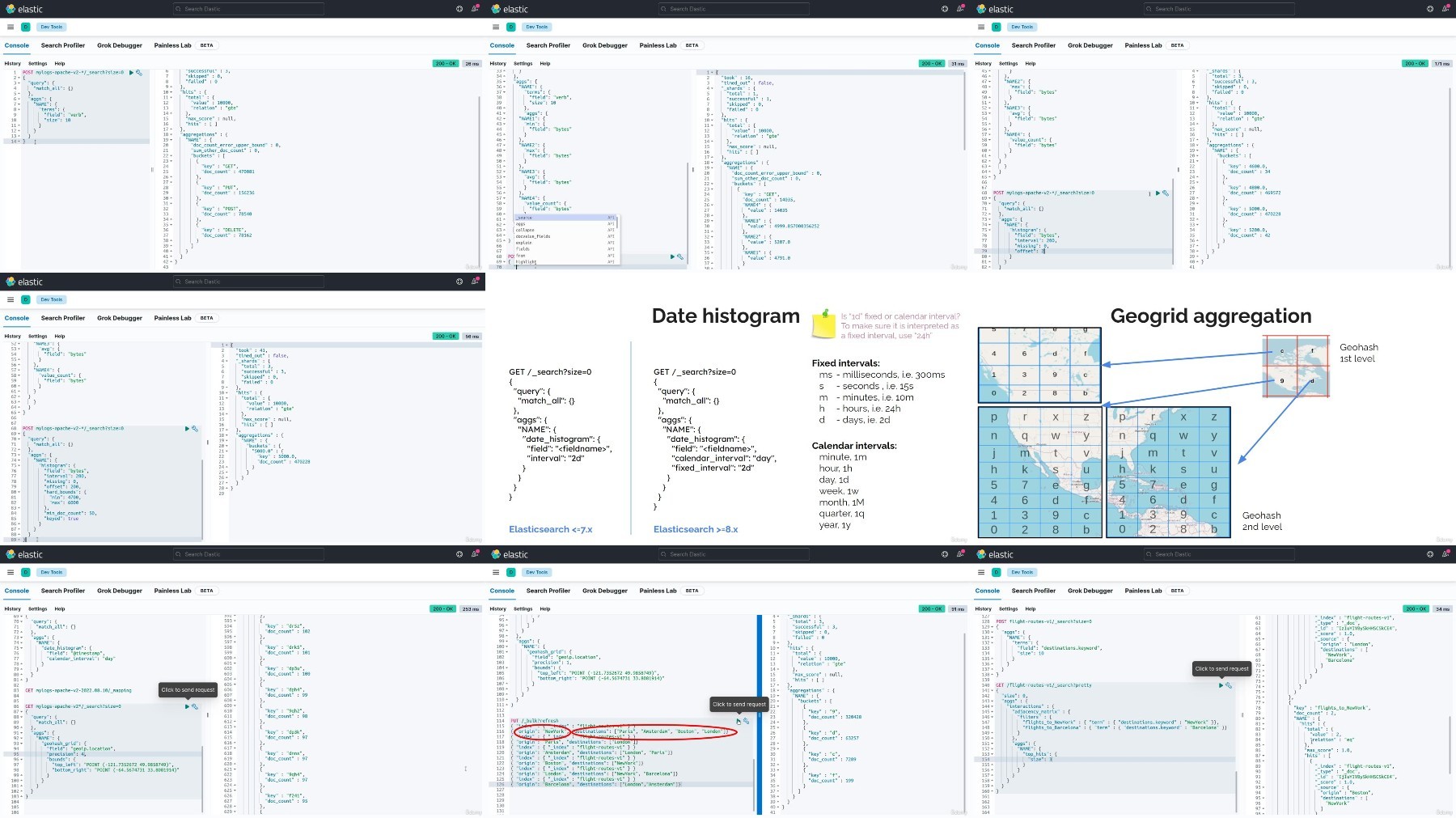1456x818 pixels.
Task: Send PUT /_bulk?refresh request in bottom-middle panel
Action: [x=739, y=721]
